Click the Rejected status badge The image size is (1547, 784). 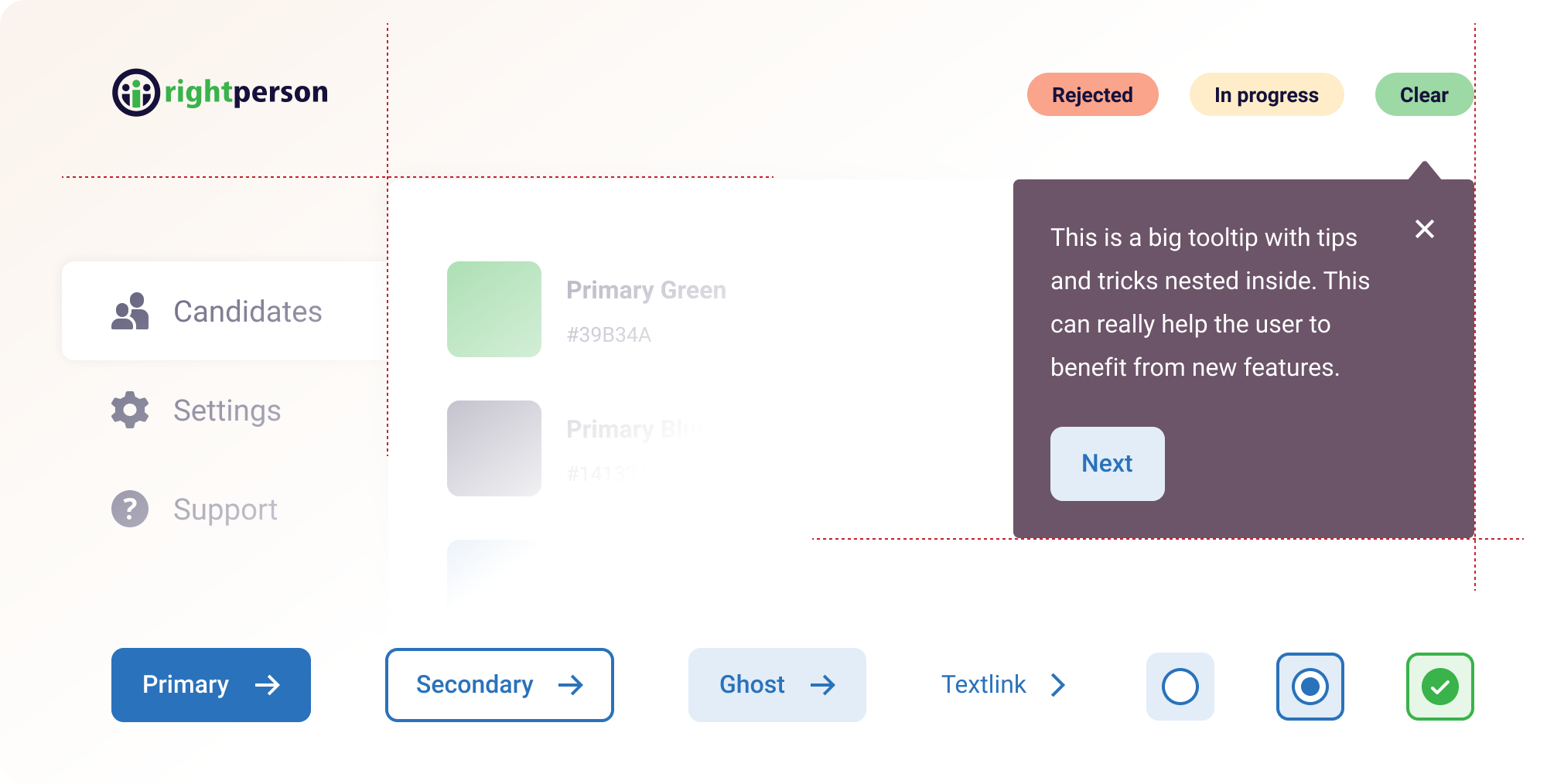click(1093, 94)
